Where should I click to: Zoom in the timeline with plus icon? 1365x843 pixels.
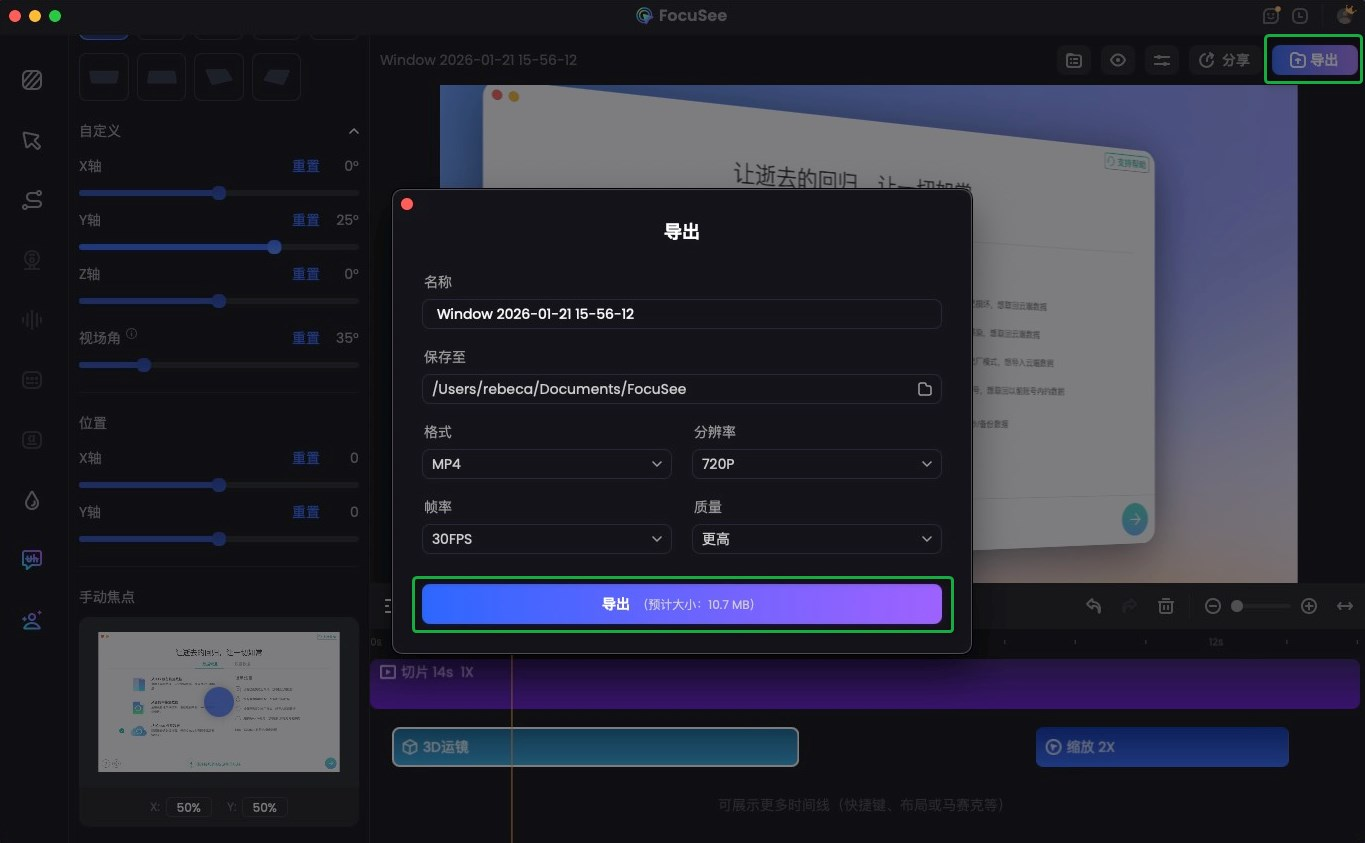[x=1309, y=606]
